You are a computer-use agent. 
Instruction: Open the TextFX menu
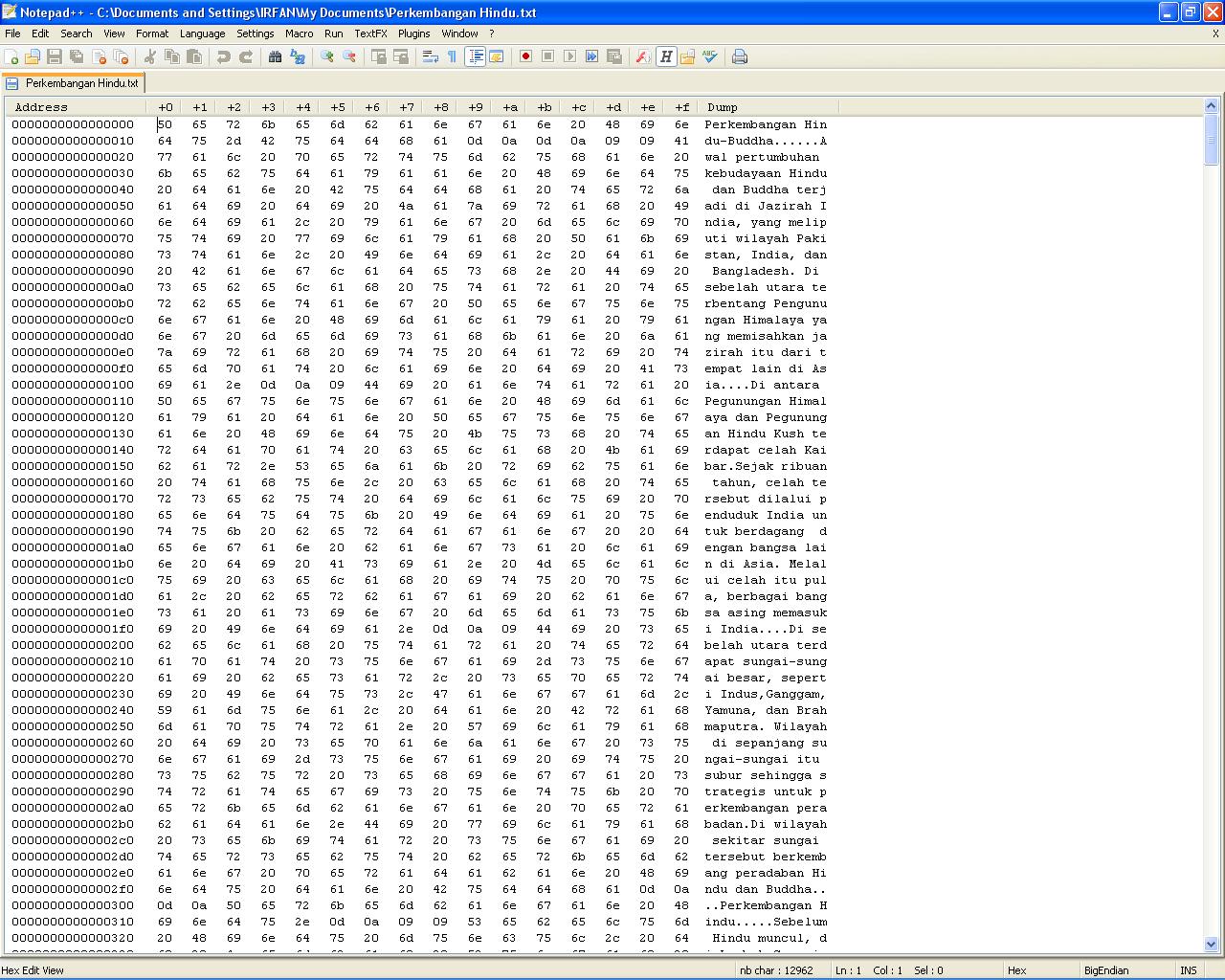point(370,33)
